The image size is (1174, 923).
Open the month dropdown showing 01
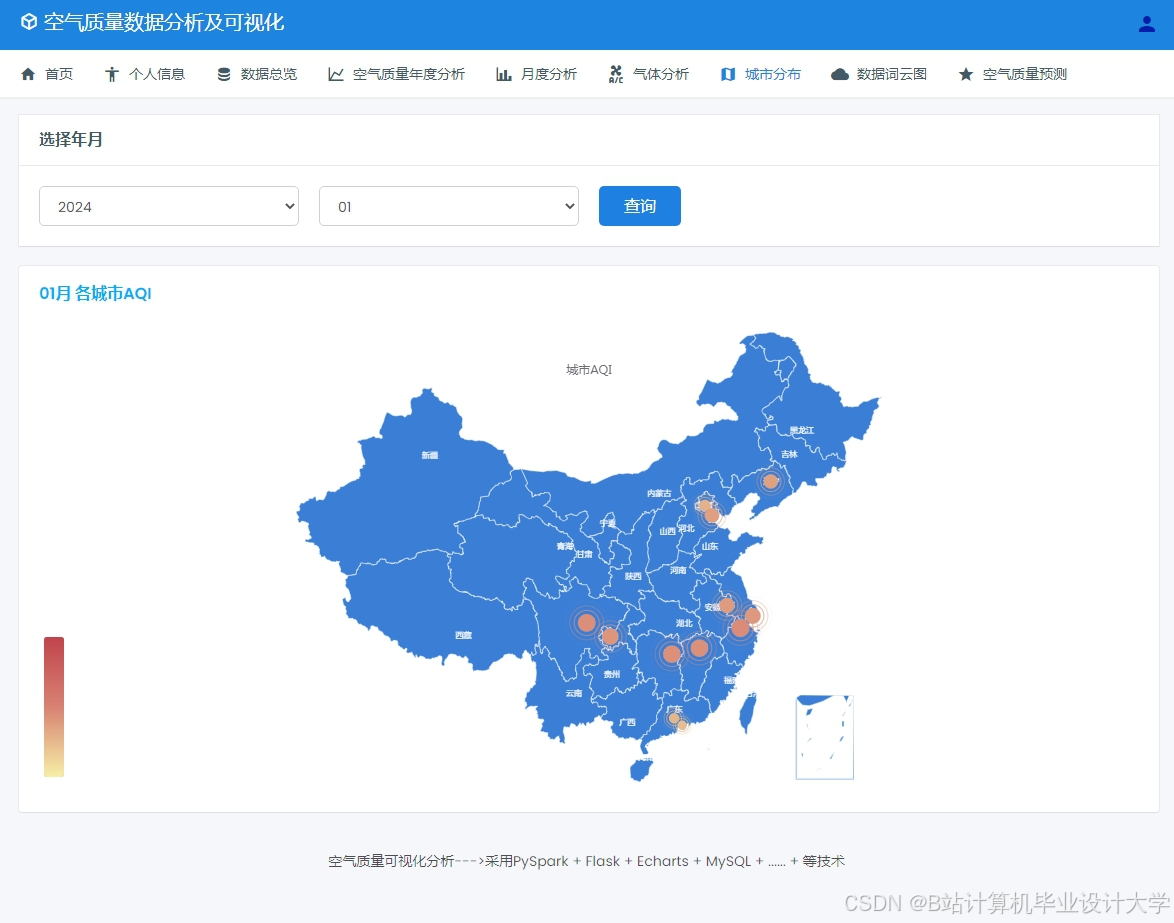pos(448,205)
